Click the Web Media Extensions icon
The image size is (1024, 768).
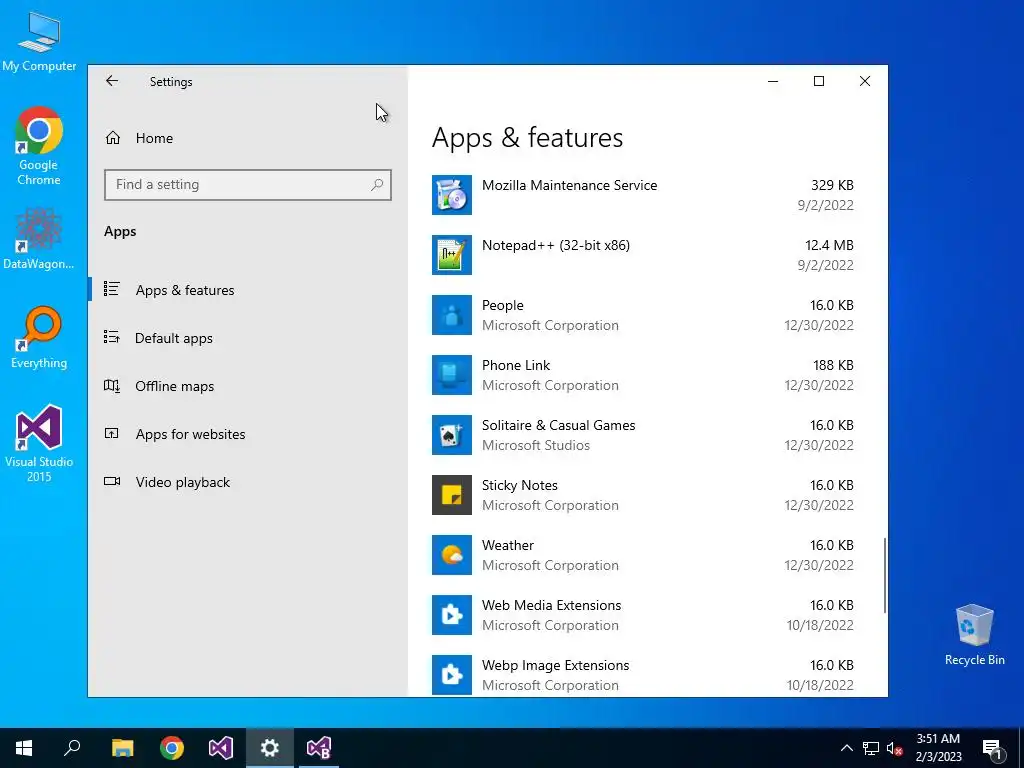451,615
